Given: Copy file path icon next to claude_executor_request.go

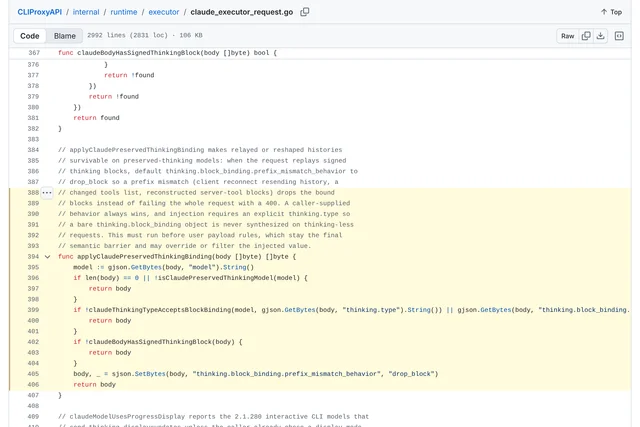Looking at the screenshot, I should (304, 12).
